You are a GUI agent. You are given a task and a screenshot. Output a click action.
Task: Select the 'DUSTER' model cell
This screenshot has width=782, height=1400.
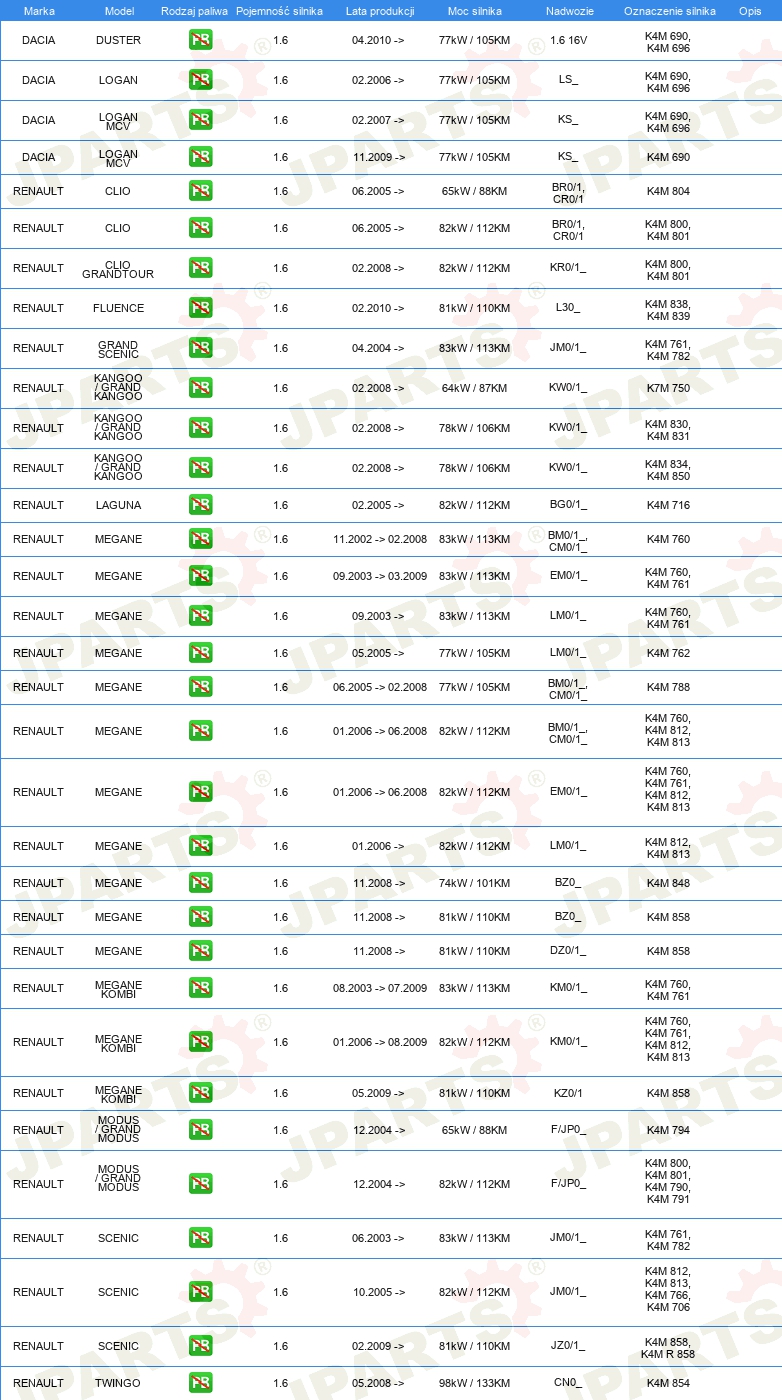tap(119, 40)
